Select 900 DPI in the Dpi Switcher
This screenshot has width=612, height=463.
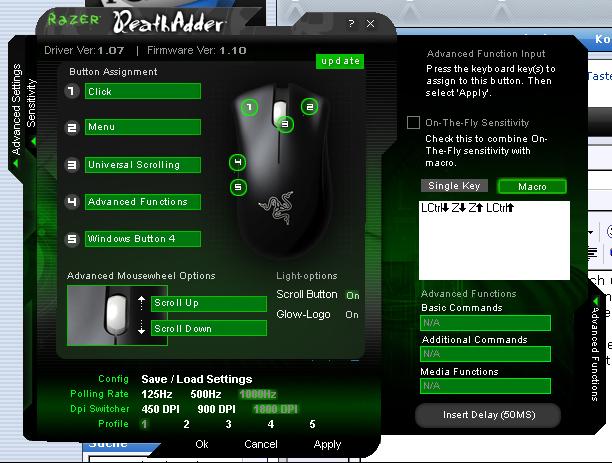(x=216, y=409)
